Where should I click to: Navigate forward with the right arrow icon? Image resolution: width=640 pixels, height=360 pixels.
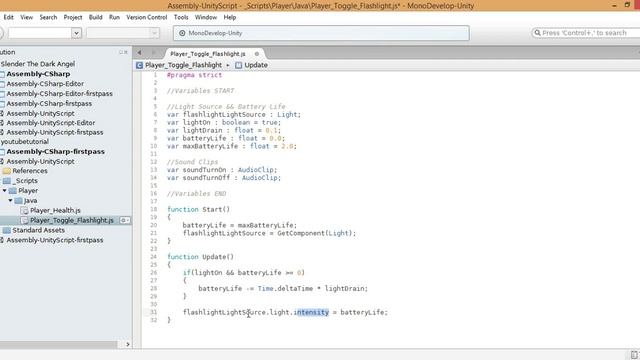click(x=153, y=53)
